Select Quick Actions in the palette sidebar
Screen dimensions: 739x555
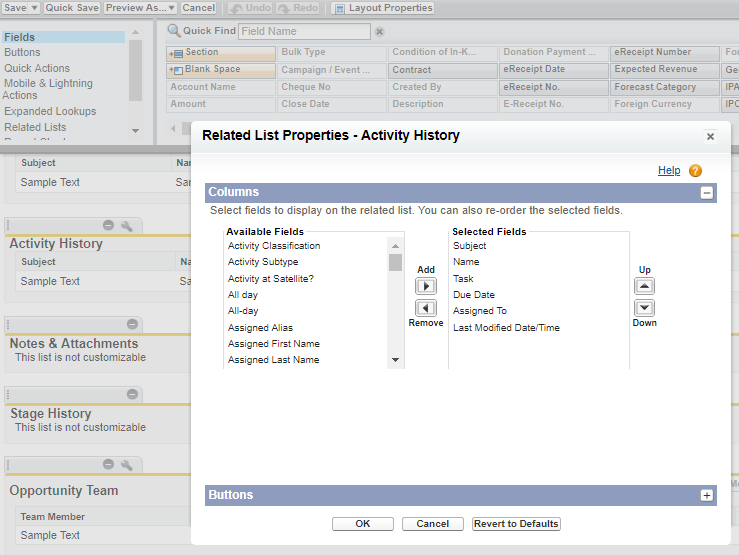point(37,68)
